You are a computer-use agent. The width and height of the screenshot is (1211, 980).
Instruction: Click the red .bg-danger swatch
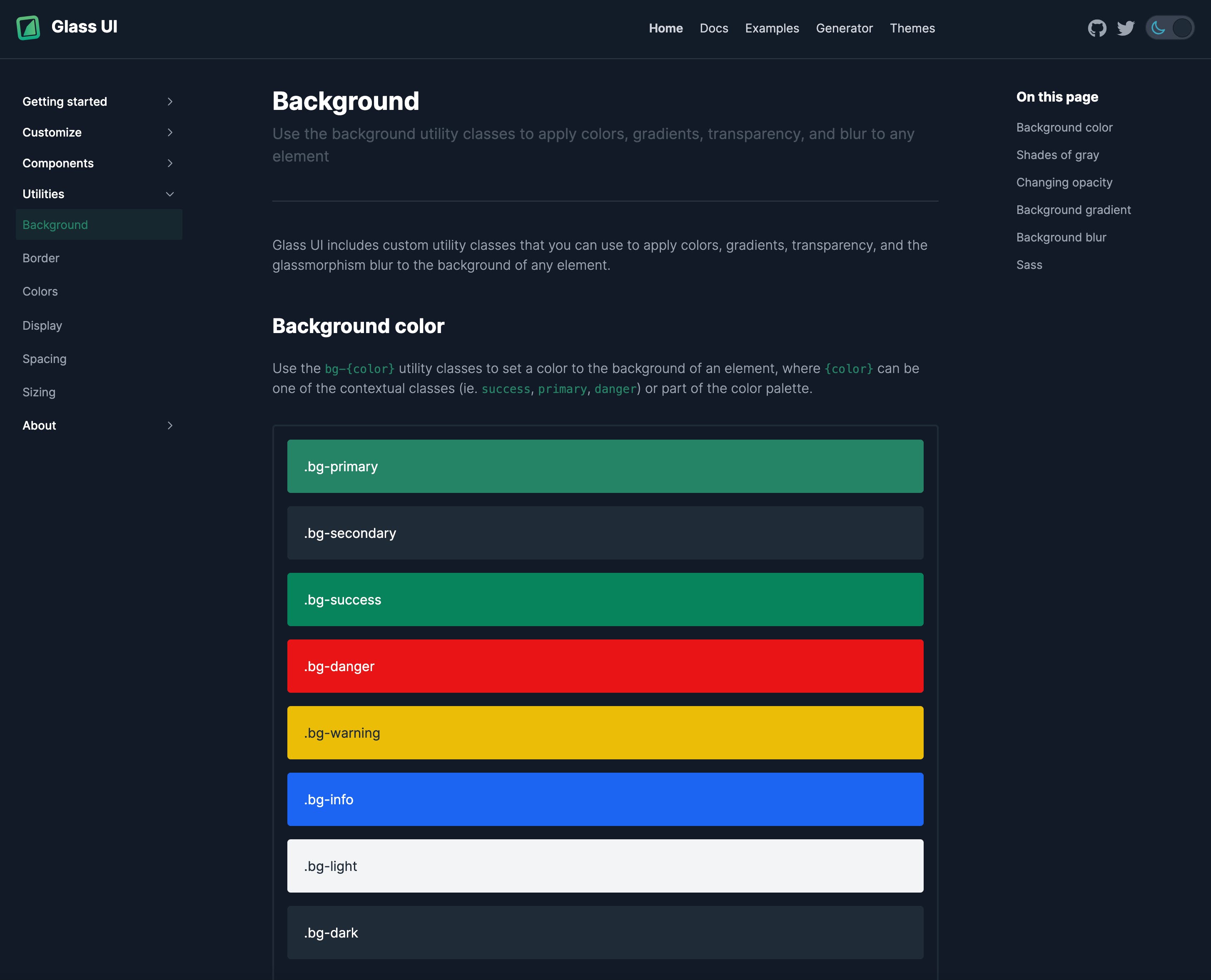[x=605, y=666]
